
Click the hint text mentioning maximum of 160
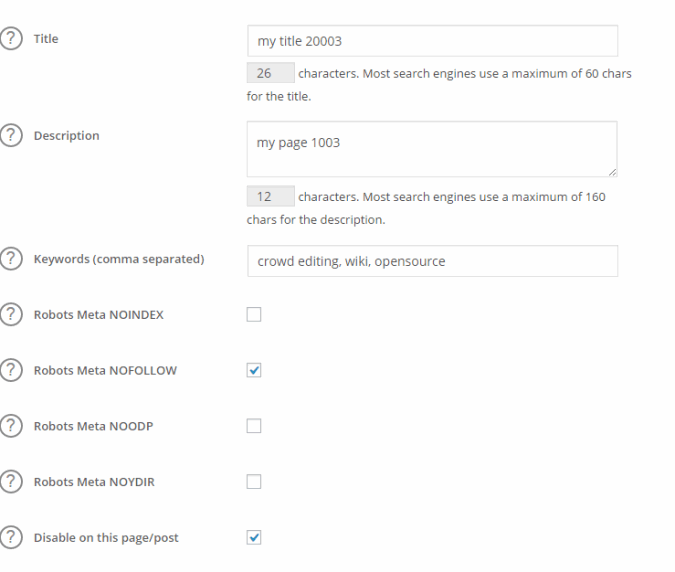(x=426, y=208)
